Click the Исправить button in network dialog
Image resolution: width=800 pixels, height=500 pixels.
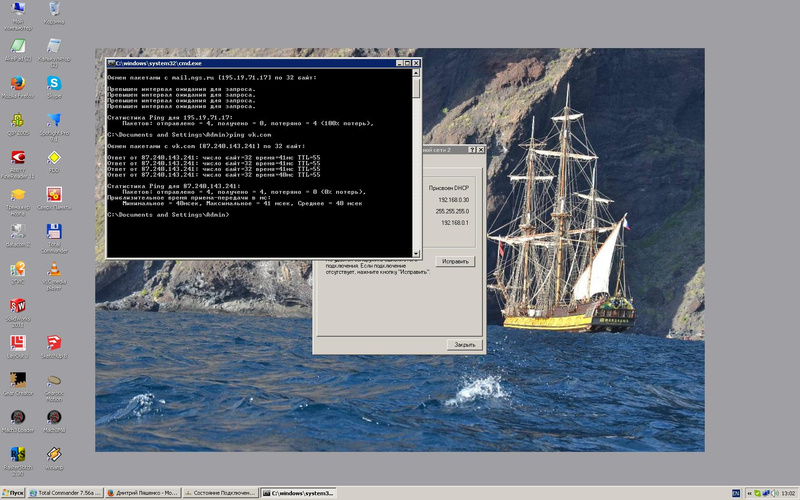click(x=454, y=261)
